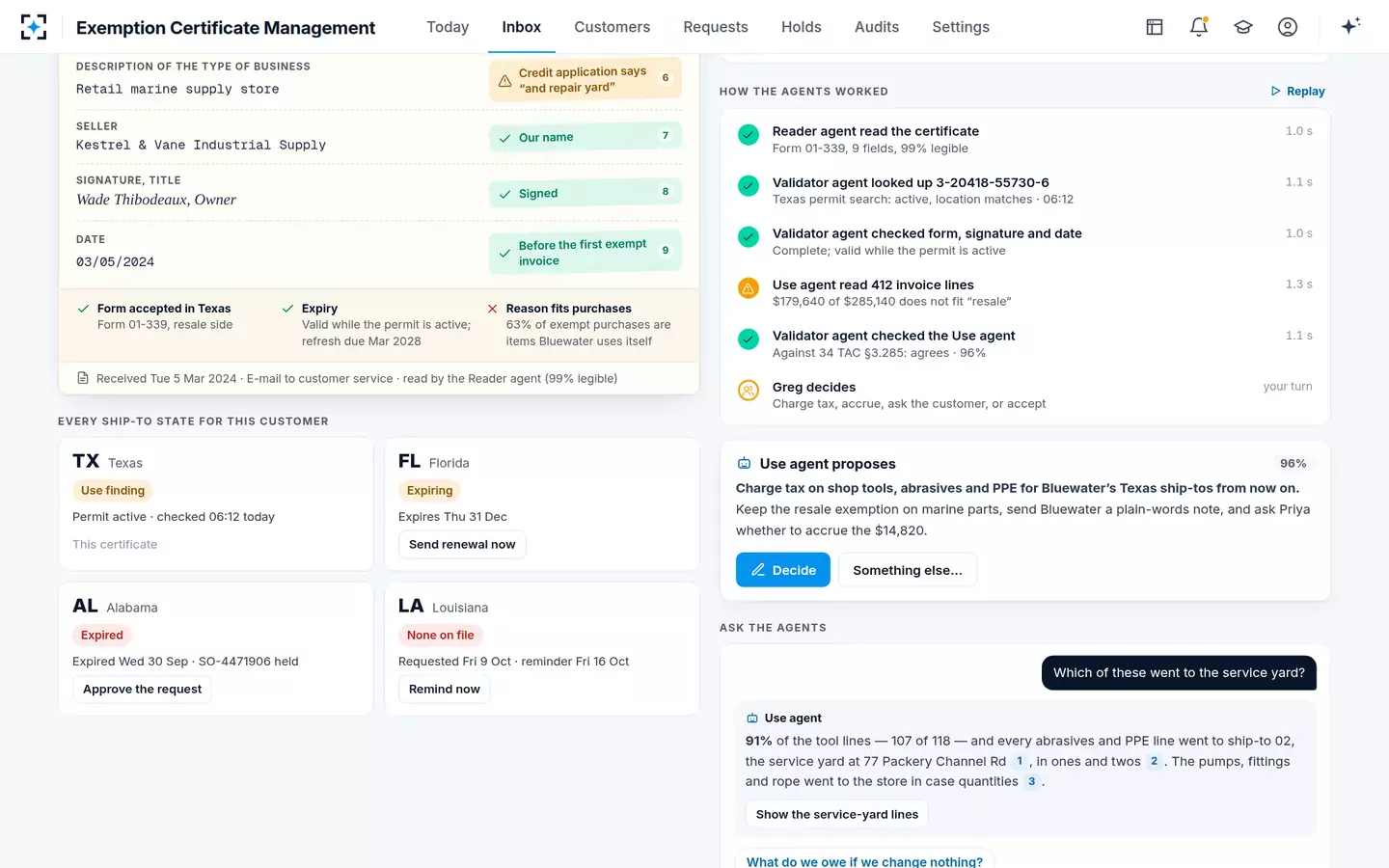The height and width of the screenshot is (868, 1389).
Task: Click Remind now for Louisiana
Action: [445, 690]
